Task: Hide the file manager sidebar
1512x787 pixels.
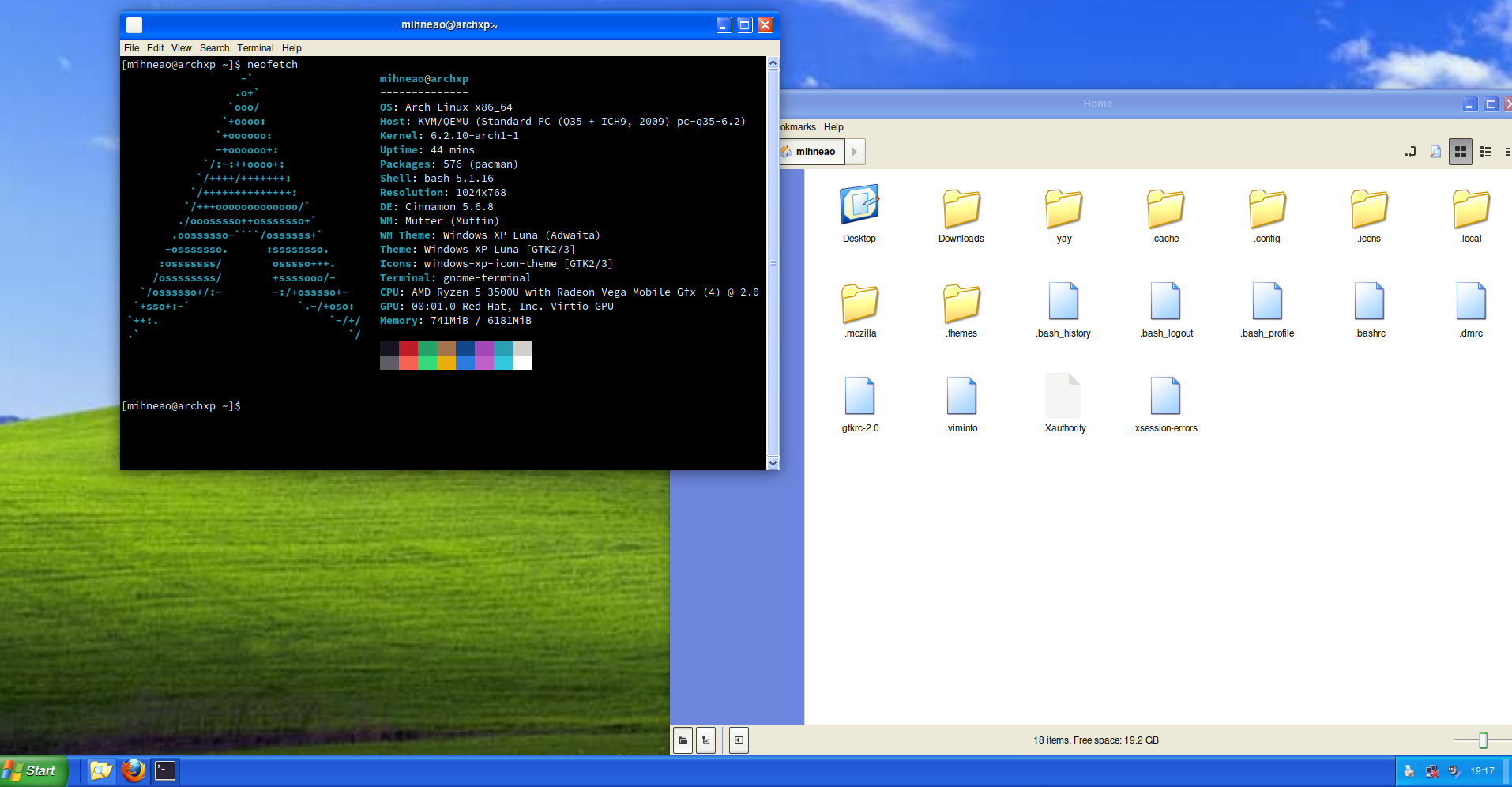Action: 739,740
